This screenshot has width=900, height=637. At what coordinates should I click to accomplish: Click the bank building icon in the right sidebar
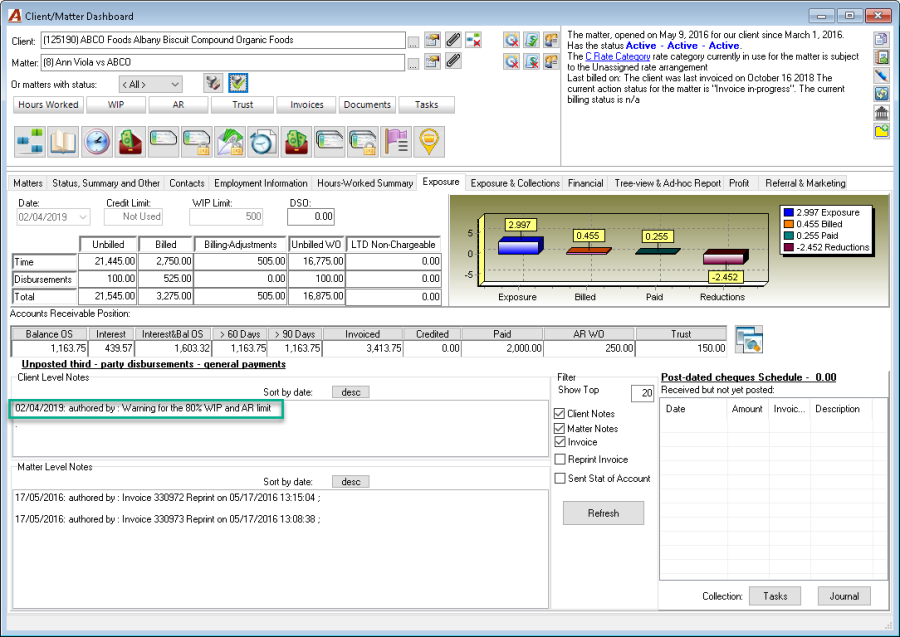pos(881,112)
